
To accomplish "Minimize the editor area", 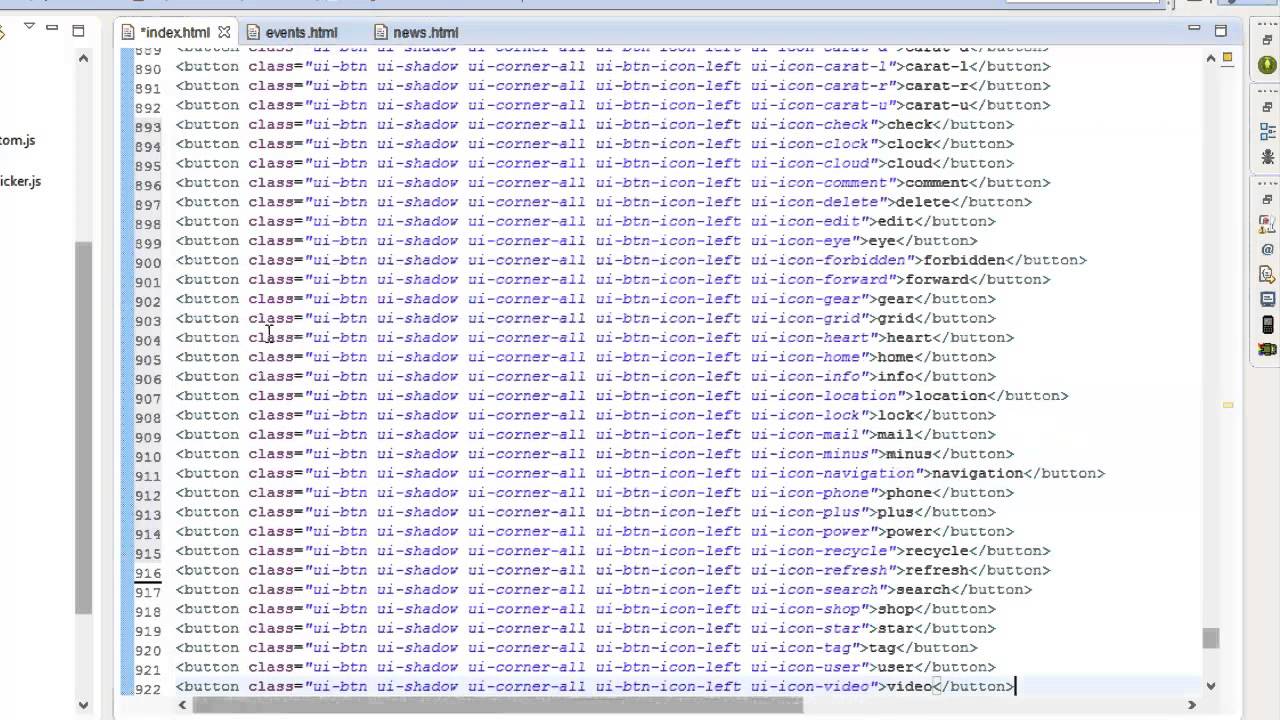I will 1194,29.
